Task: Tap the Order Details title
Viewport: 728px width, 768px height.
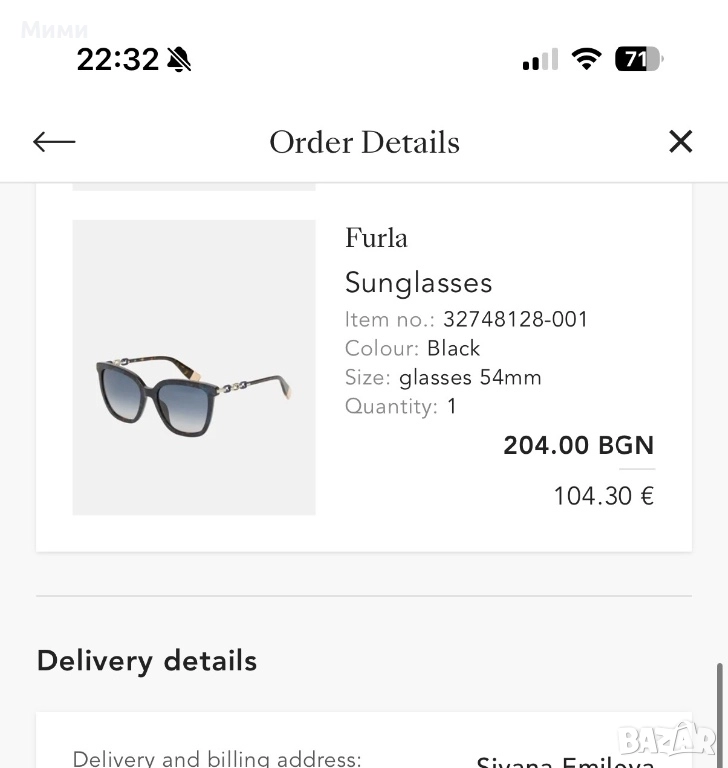Action: coord(364,142)
